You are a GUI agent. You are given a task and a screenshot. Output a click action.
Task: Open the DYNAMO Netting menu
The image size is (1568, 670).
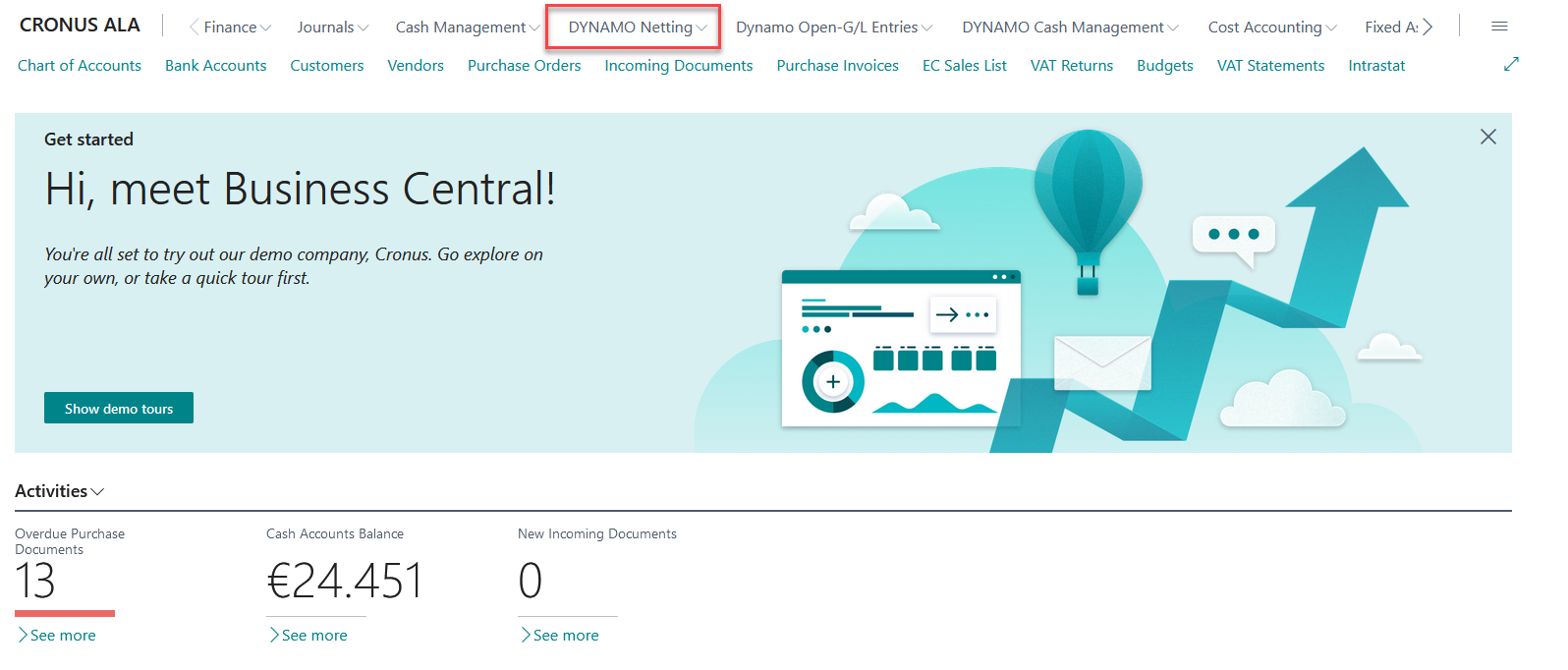[x=637, y=28]
